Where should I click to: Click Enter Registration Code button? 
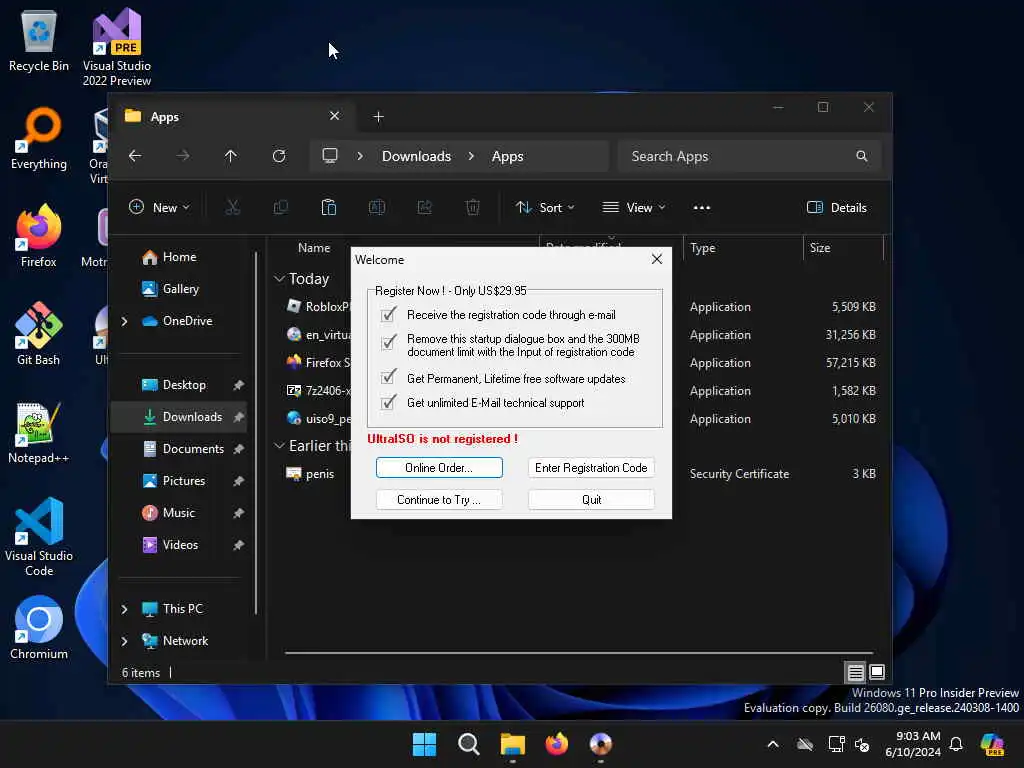click(x=591, y=468)
